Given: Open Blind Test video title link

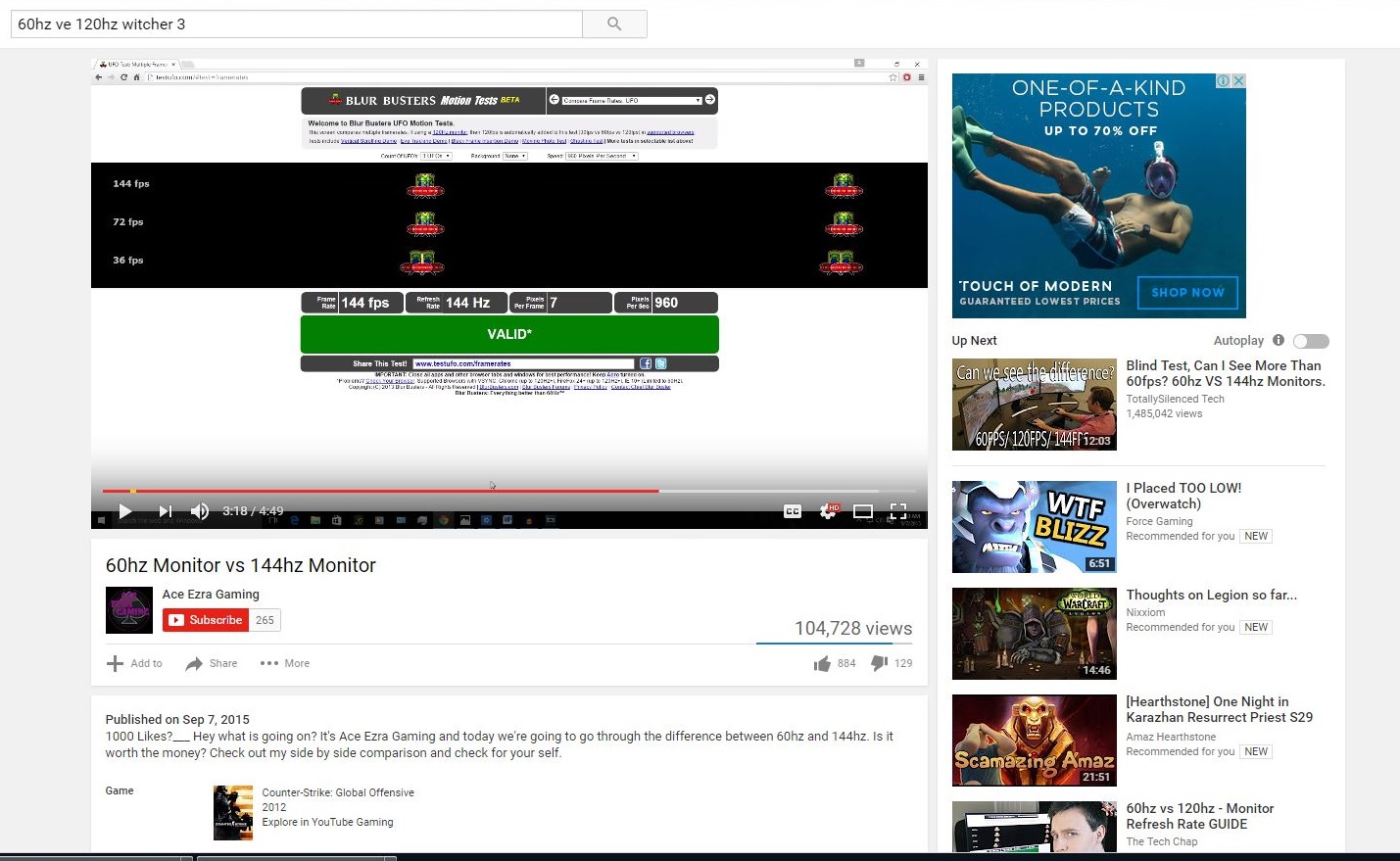Looking at the screenshot, I should point(1225,373).
